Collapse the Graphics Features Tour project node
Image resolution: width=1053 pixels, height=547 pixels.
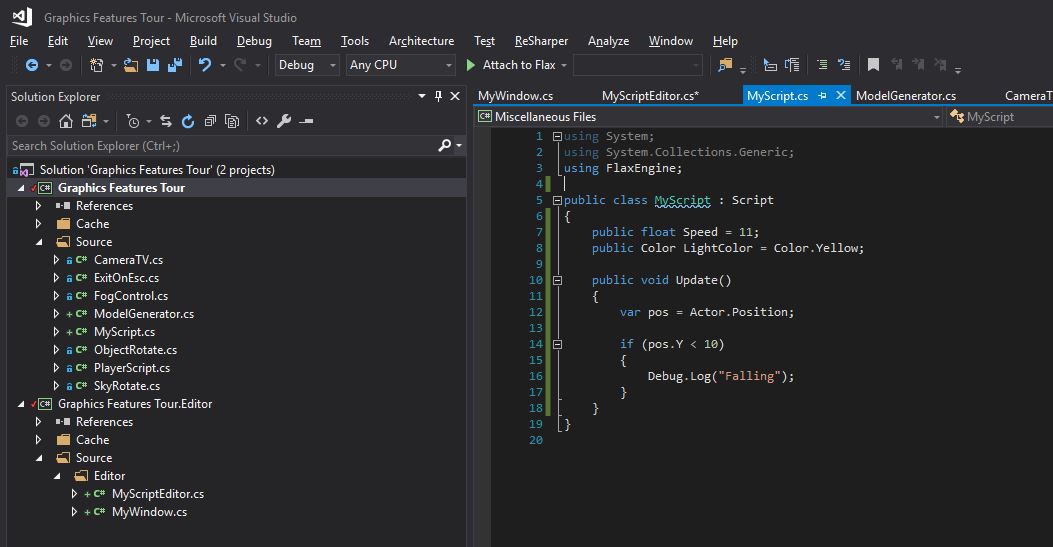pyautogui.click(x=21, y=188)
